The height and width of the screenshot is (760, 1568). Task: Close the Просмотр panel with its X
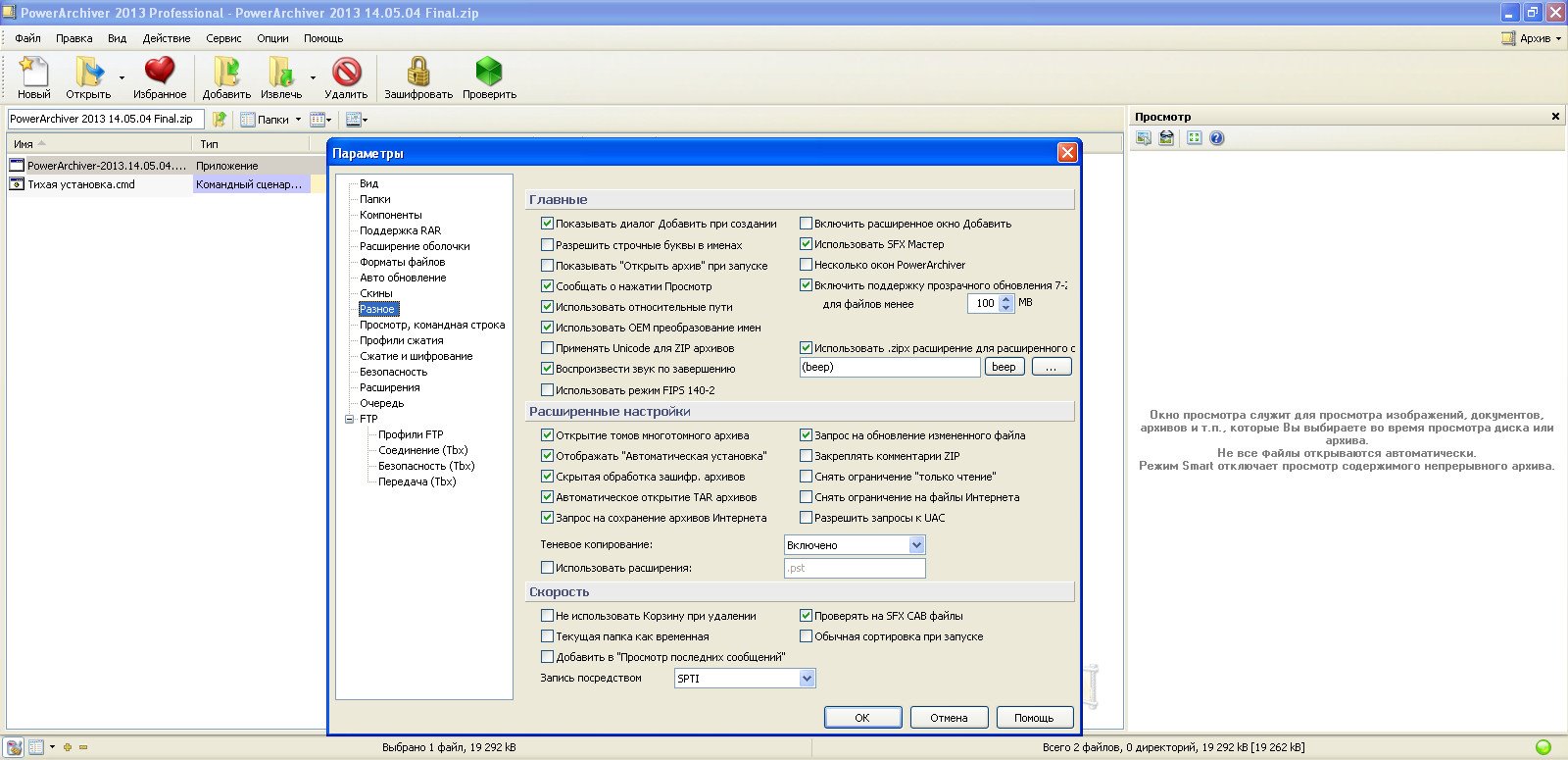pyautogui.click(x=1555, y=117)
